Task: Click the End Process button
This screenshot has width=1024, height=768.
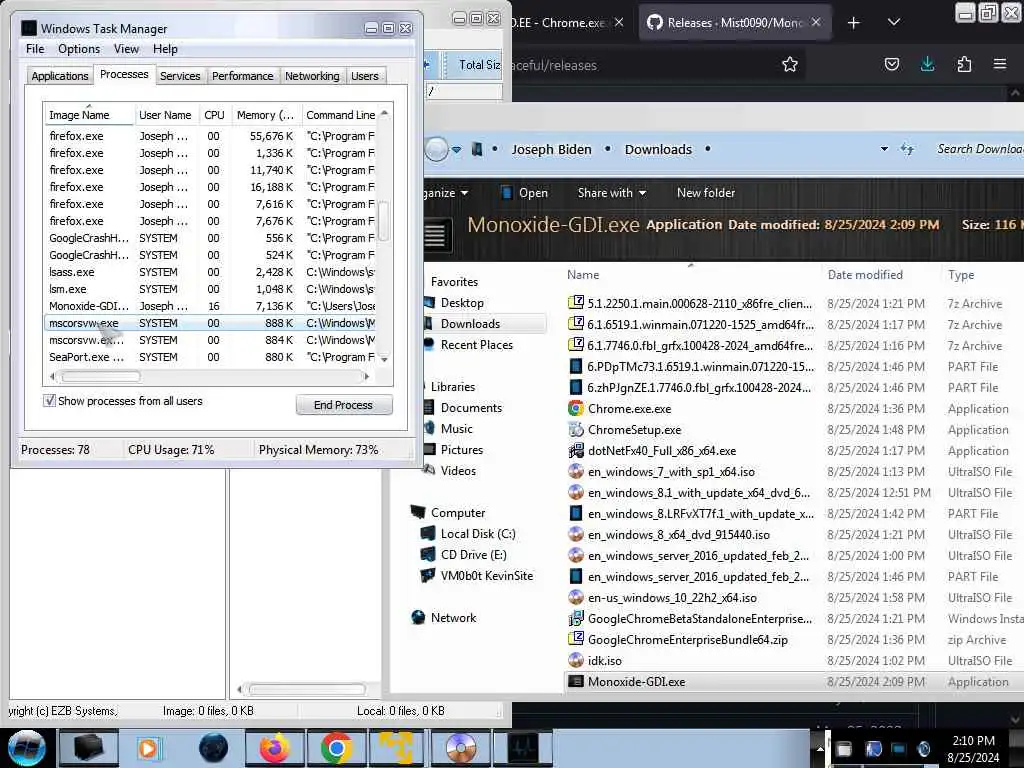Action: point(344,405)
